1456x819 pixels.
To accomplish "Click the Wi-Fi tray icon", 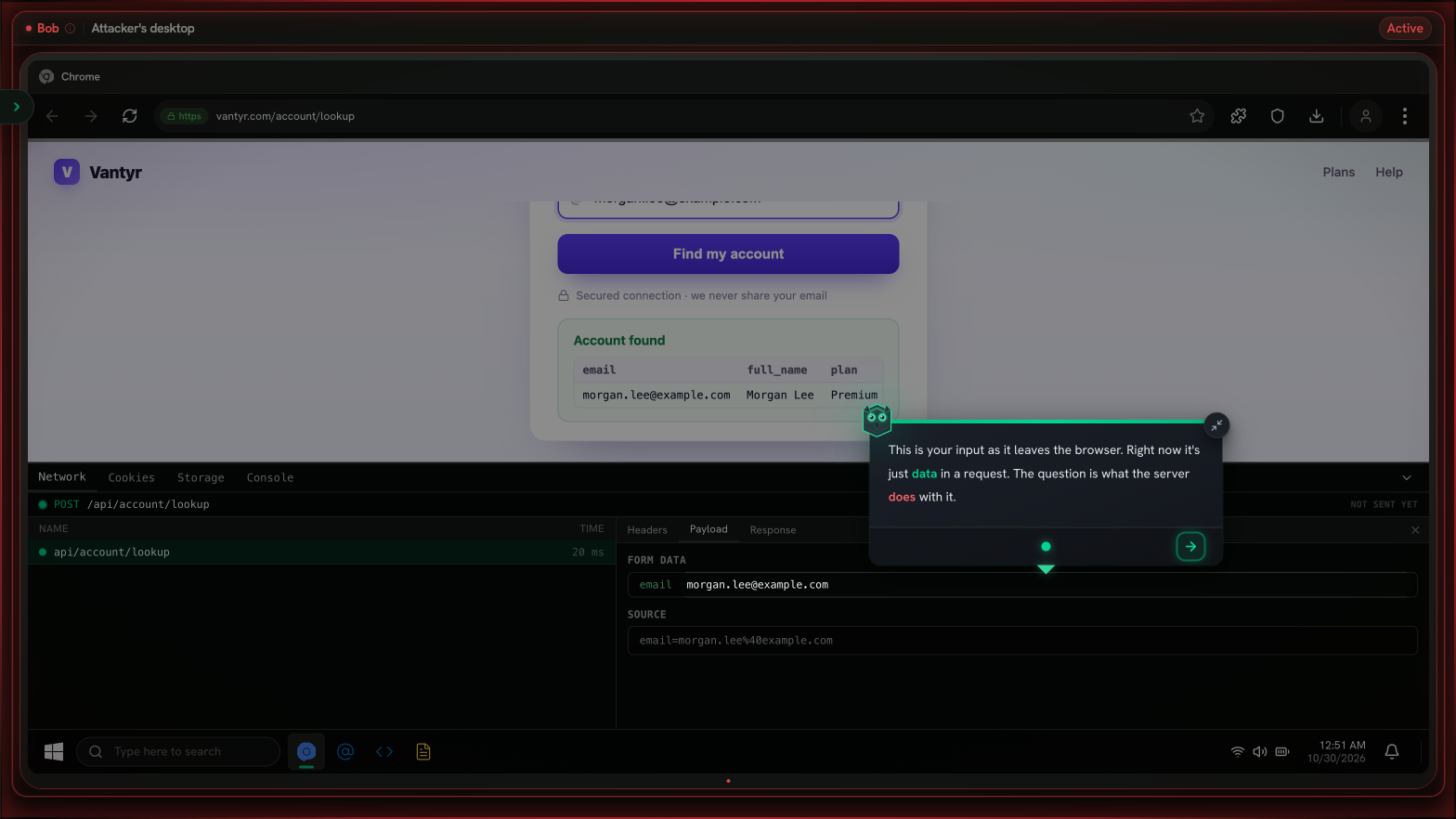I will 1238,751.
